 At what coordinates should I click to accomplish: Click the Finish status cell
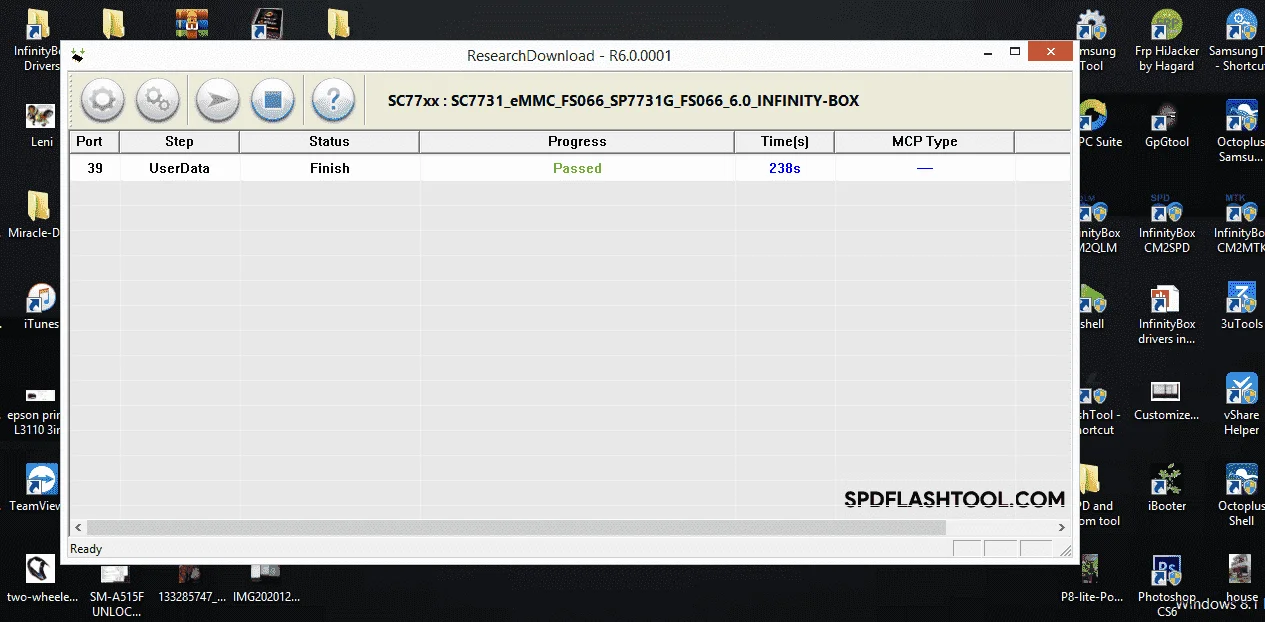pos(330,168)
